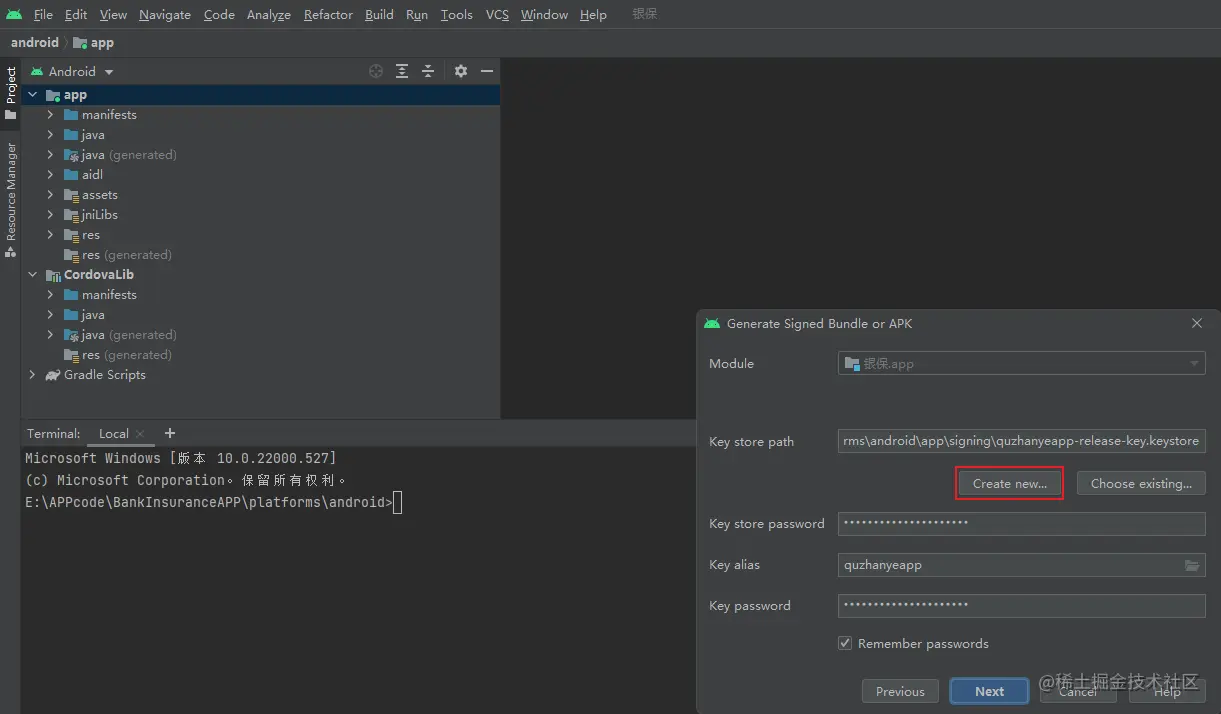Select the app res folder row
The height and width of the screenshot is (714, 1221).
point(260,235)
